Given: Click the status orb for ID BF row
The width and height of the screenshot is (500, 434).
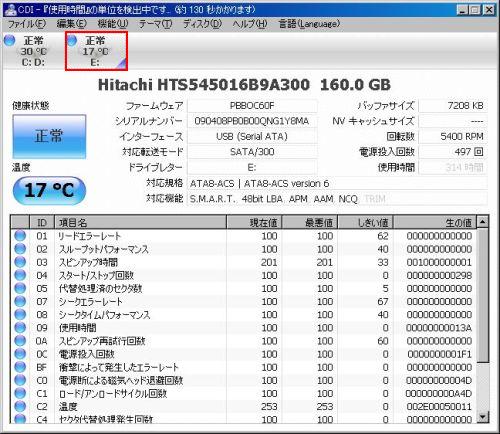Looking at the screenshot, I should pyautogui.click(x=20, y=367).
